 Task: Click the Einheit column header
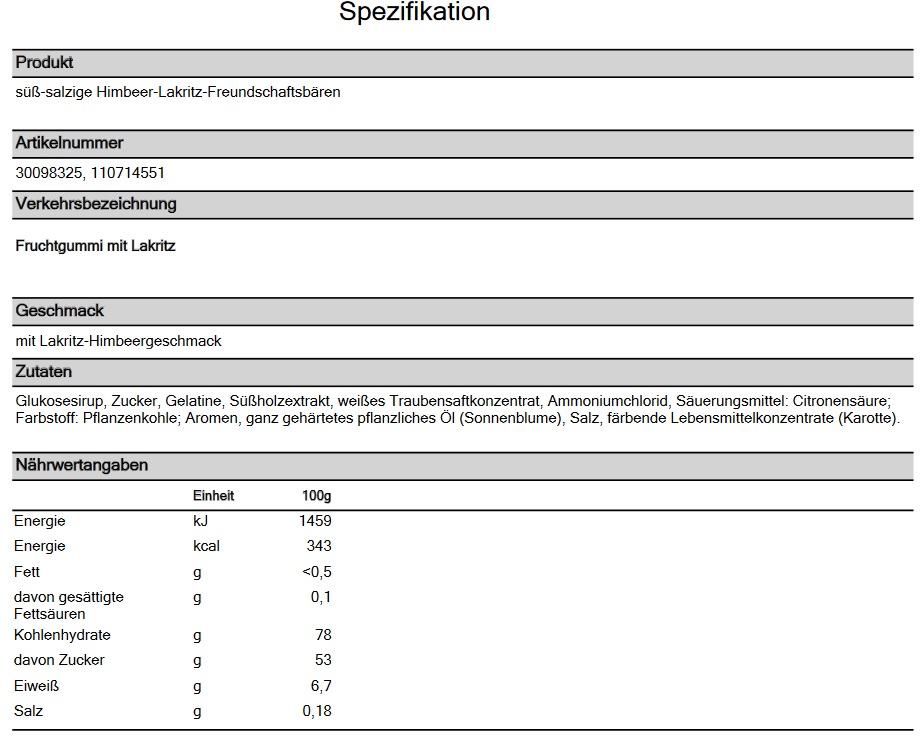(x=213, y=496)
